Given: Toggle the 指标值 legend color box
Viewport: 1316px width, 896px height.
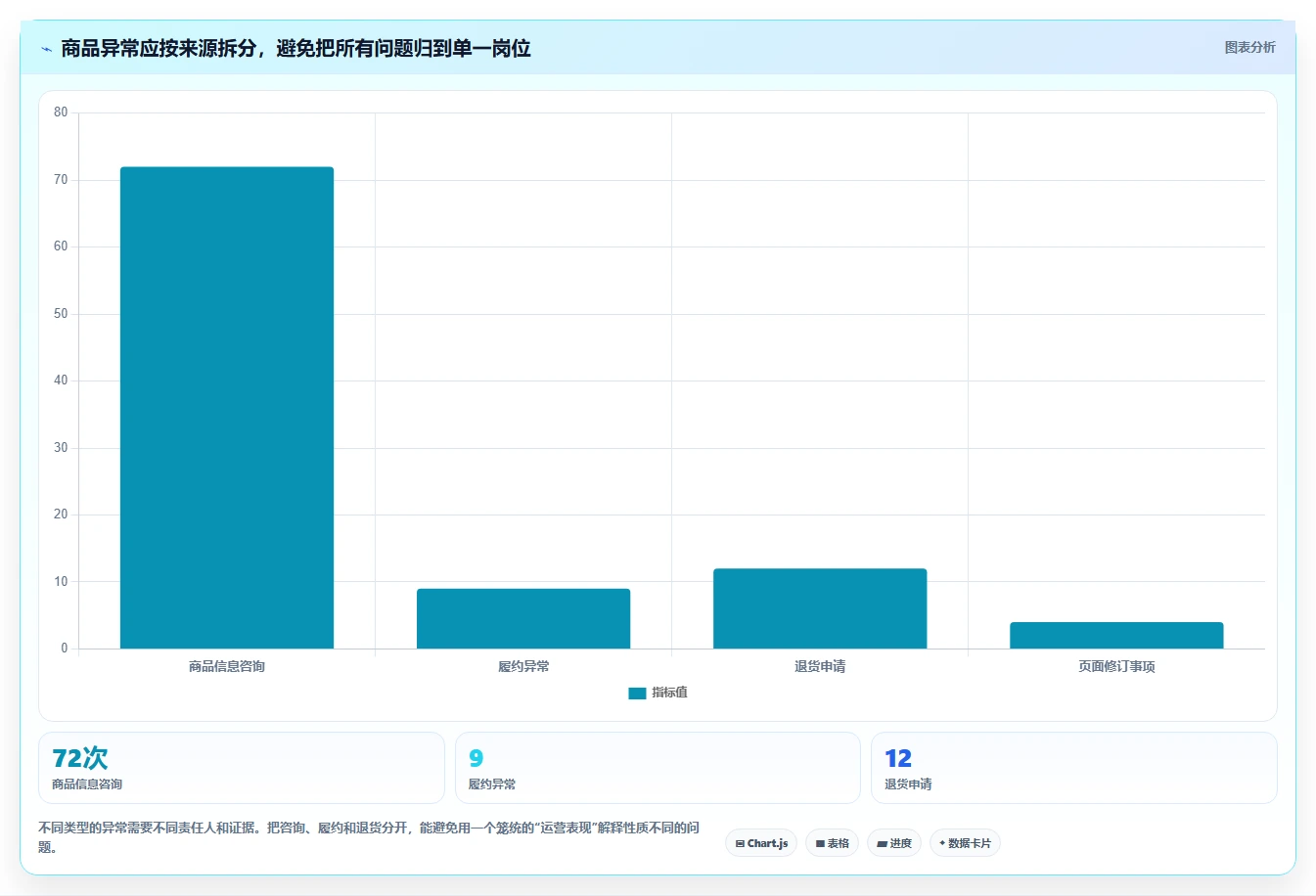Looking at the screenshot, I should coord(637,693).
